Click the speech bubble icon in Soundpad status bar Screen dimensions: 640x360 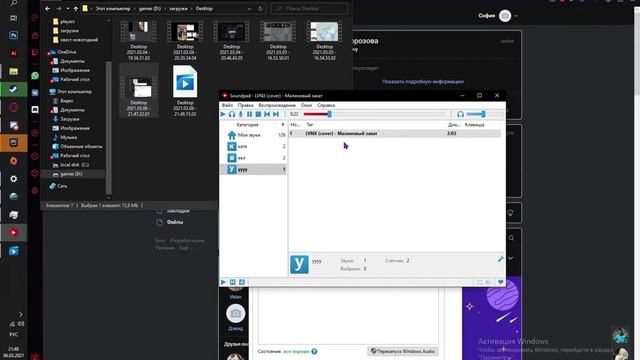[500, 282]
